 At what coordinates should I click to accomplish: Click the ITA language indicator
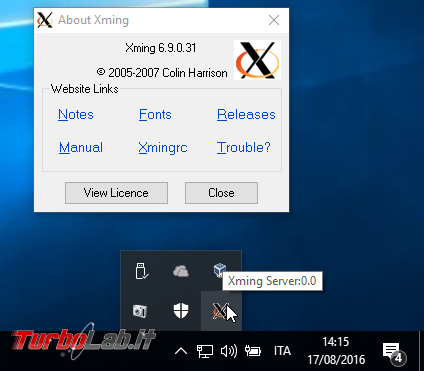282,351
